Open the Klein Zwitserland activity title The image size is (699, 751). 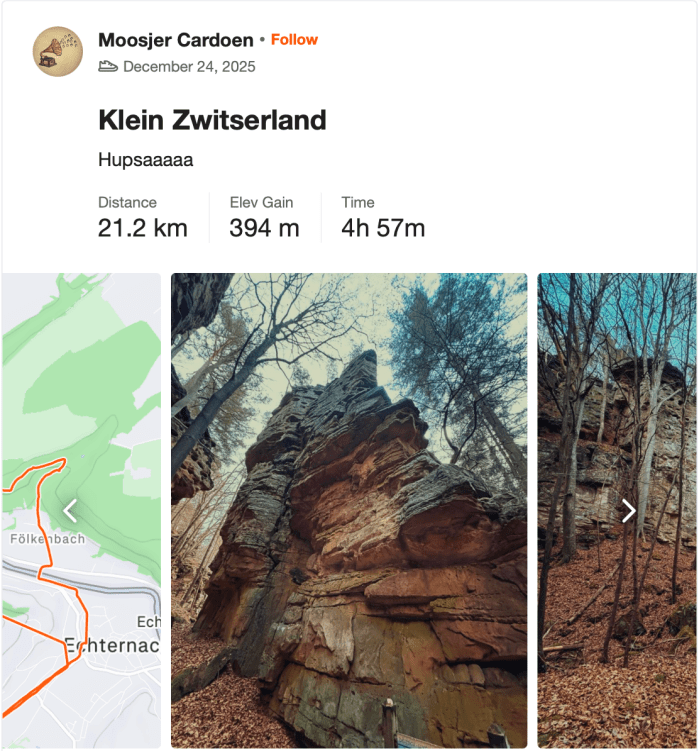[212, 120]
